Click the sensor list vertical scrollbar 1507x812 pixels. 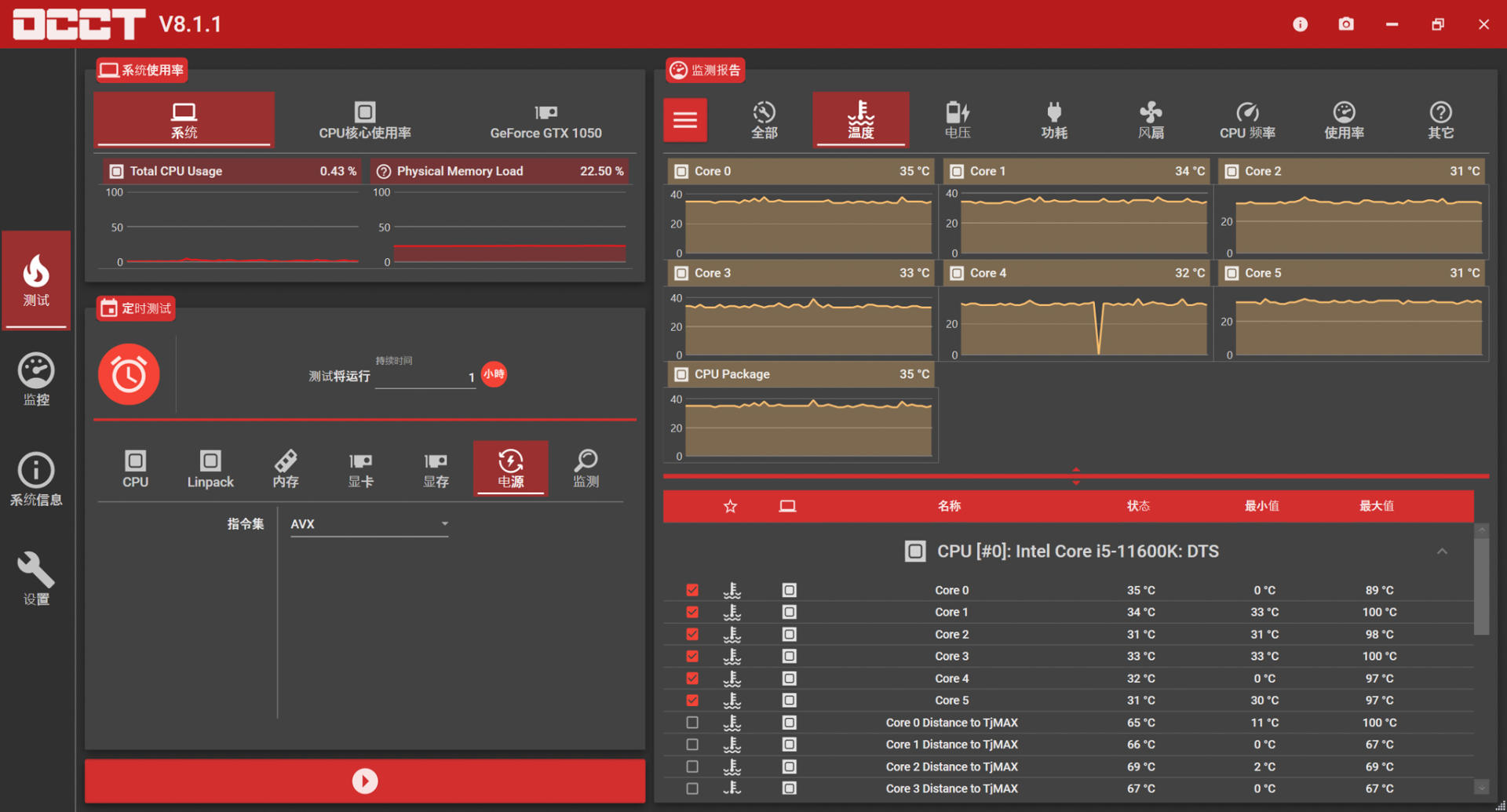click(x=1481, y=586)
